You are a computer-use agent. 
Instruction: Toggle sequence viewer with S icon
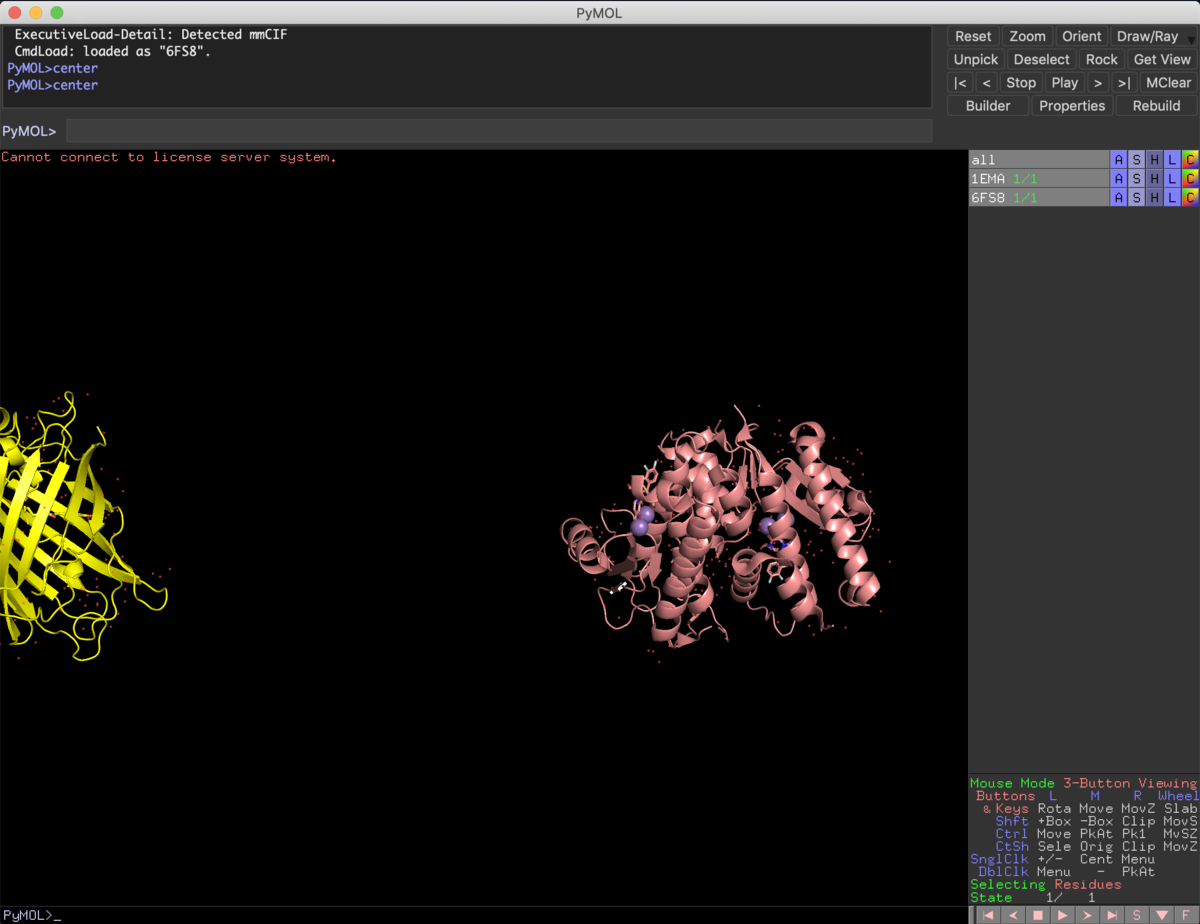(1137, 915)
